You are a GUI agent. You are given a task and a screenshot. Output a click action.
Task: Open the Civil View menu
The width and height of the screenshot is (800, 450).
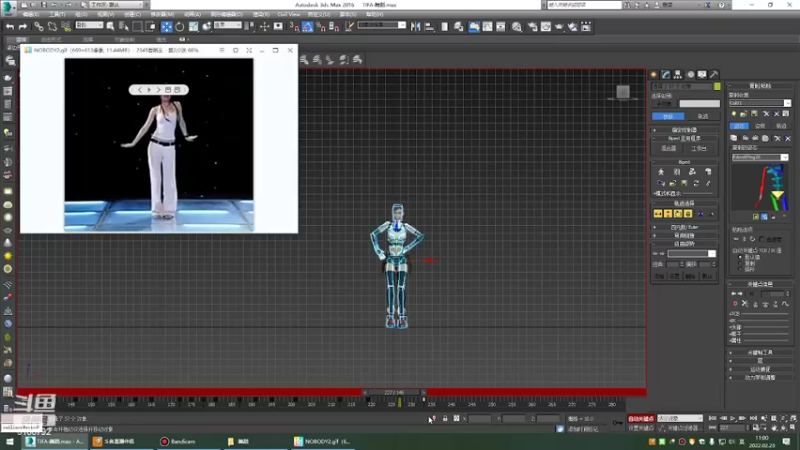[289, 14]
